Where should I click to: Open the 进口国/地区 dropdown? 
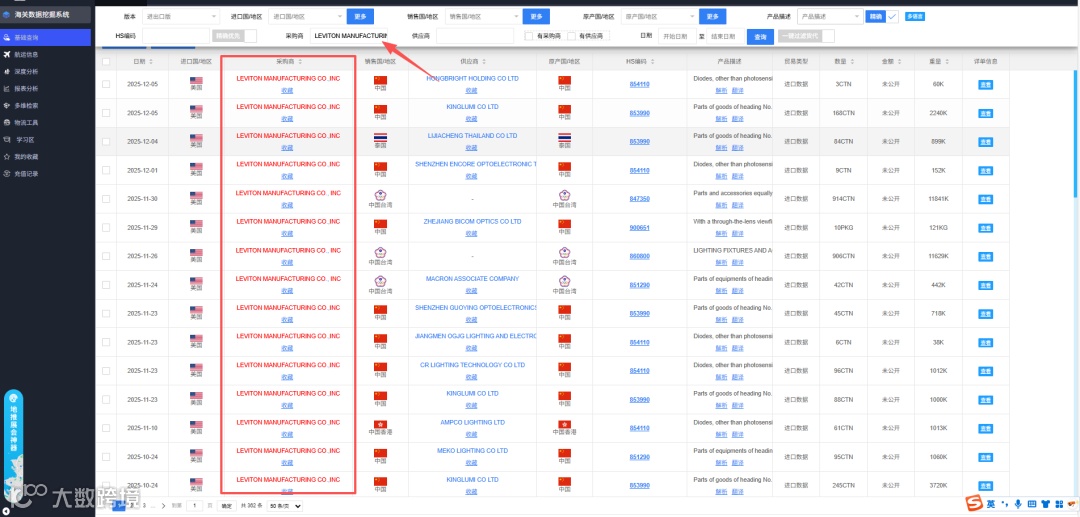307,17
